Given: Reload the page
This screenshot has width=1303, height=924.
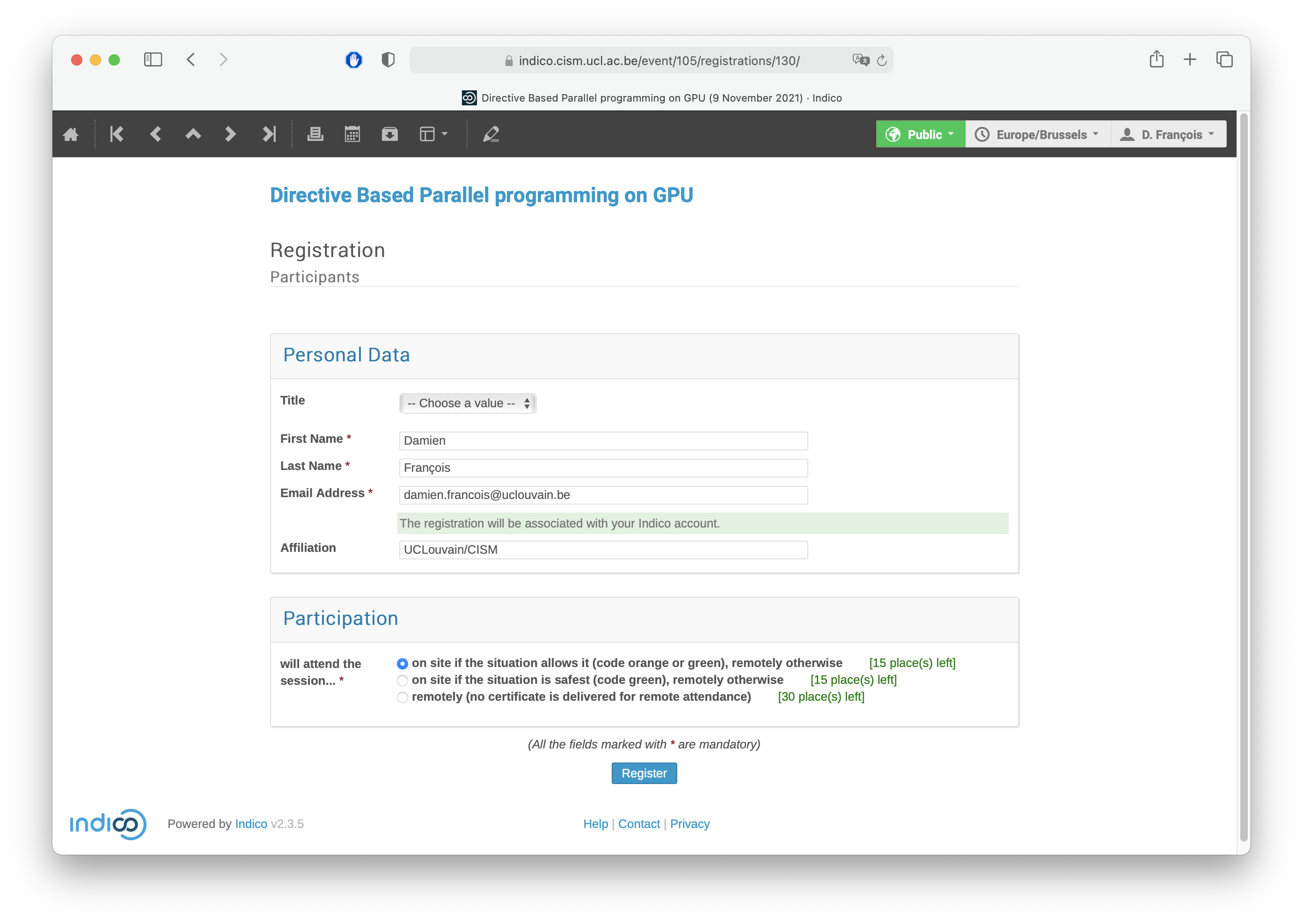Looking at the screenshot, I should [x=882, y=60].
